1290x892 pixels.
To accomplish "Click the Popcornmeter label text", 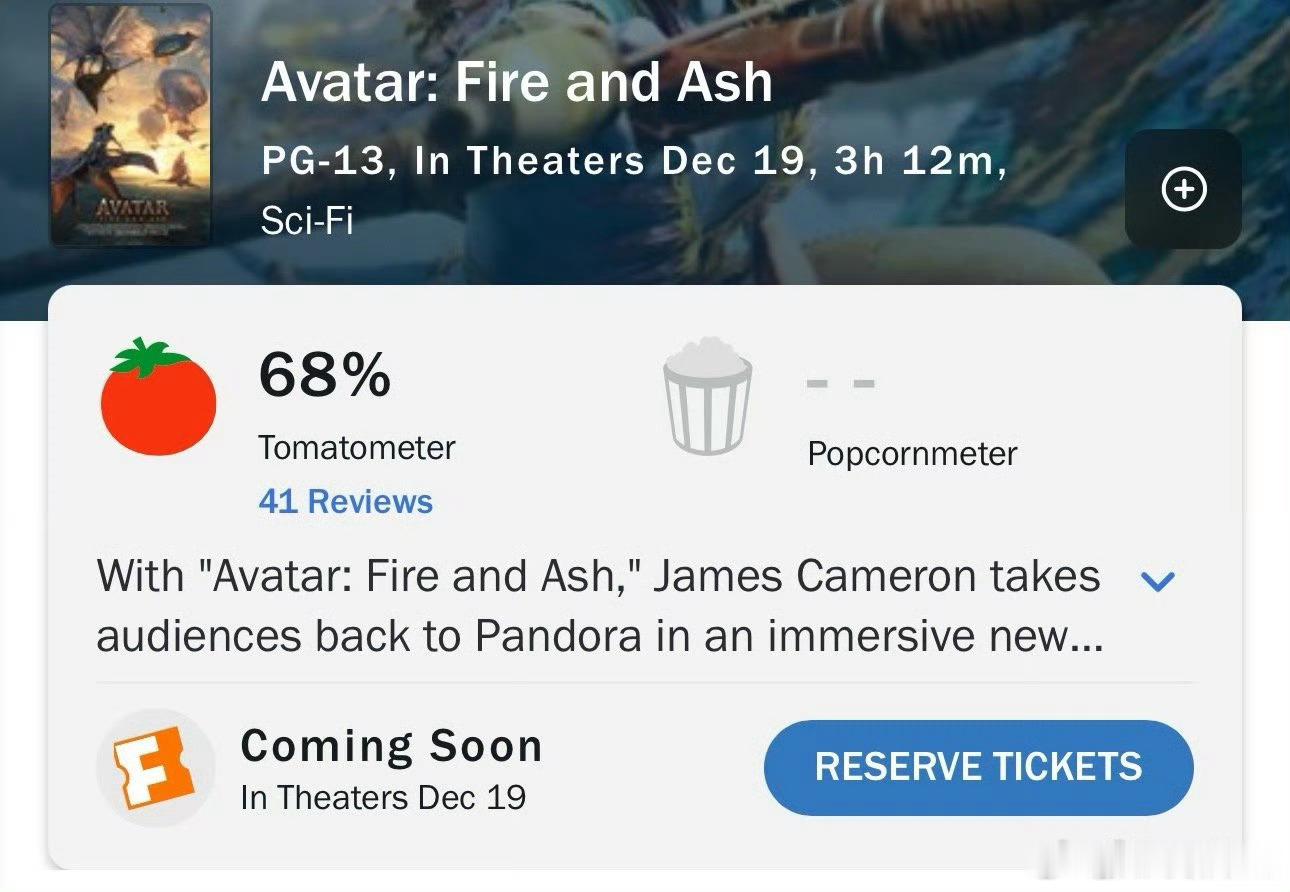I will 911,453.
